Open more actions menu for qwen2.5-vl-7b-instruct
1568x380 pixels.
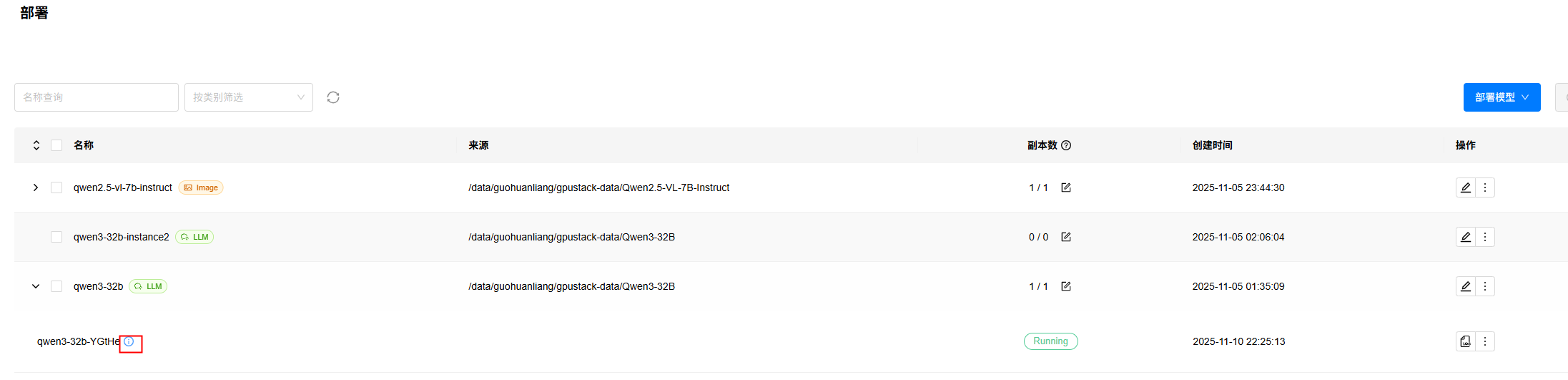pyautogui.click(x=1485, y=187)
